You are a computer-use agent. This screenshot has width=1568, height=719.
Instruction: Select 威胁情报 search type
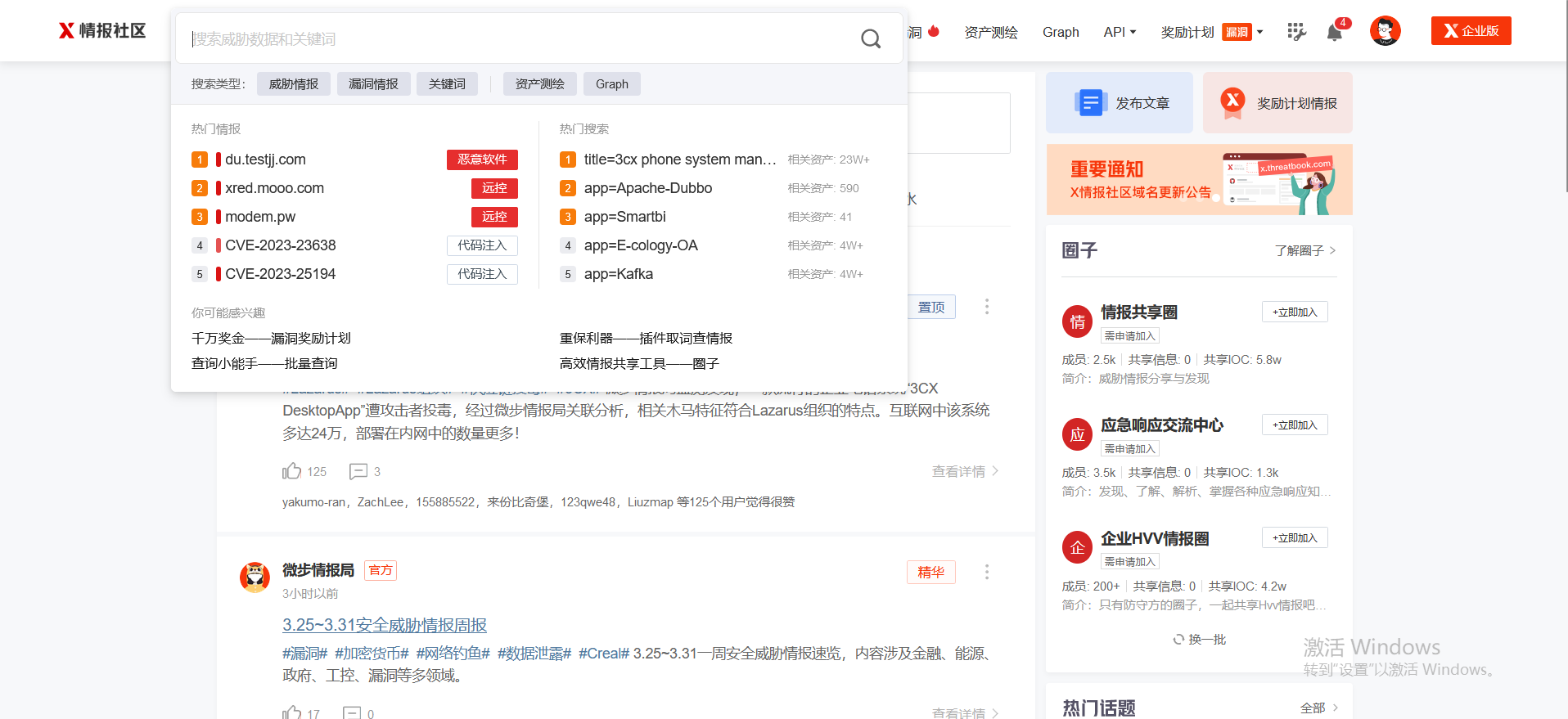[294, 84]
